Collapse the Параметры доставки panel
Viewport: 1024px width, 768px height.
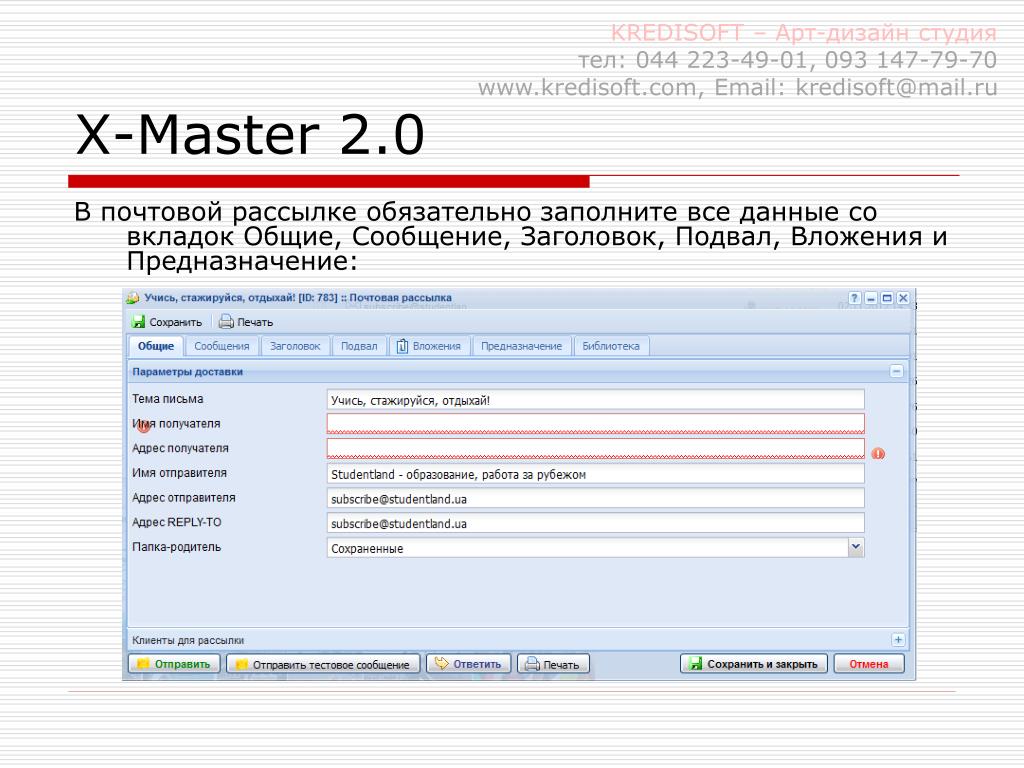click(x=897, y=372)
